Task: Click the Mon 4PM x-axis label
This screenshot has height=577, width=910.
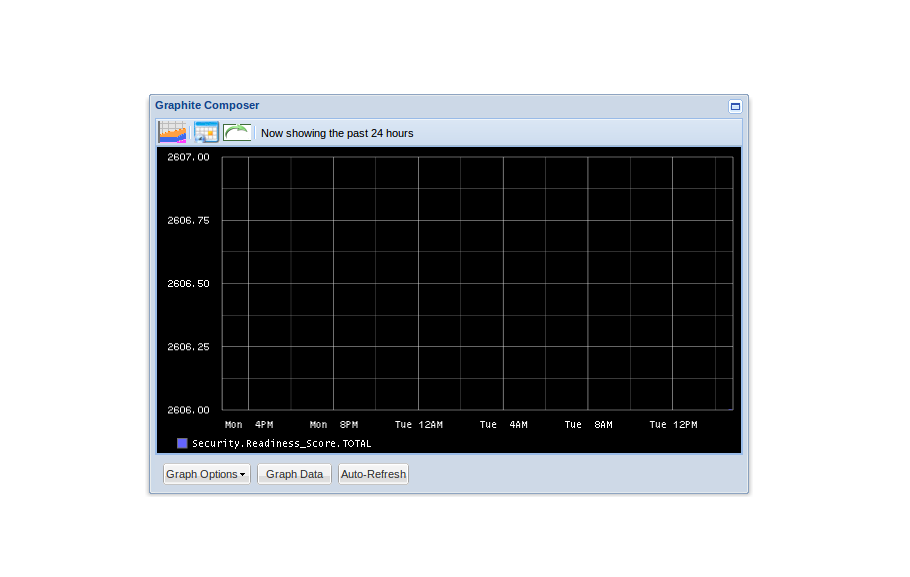Action: point(249,425)
